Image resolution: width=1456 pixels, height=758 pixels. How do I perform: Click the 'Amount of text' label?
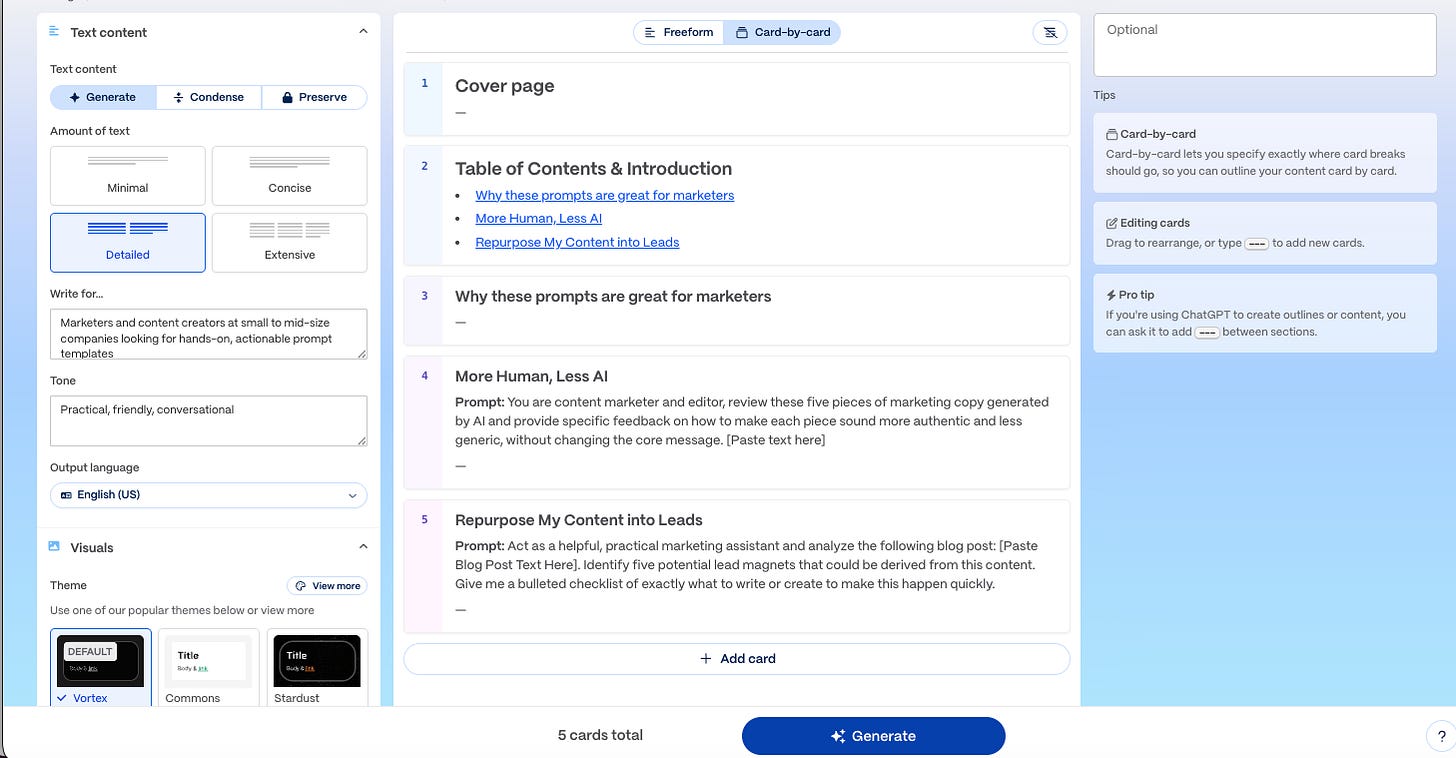(x=90, y=131)
